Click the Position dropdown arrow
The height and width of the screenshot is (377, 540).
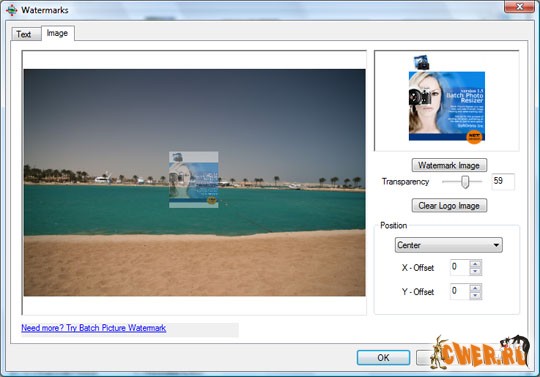coord(496,245)
